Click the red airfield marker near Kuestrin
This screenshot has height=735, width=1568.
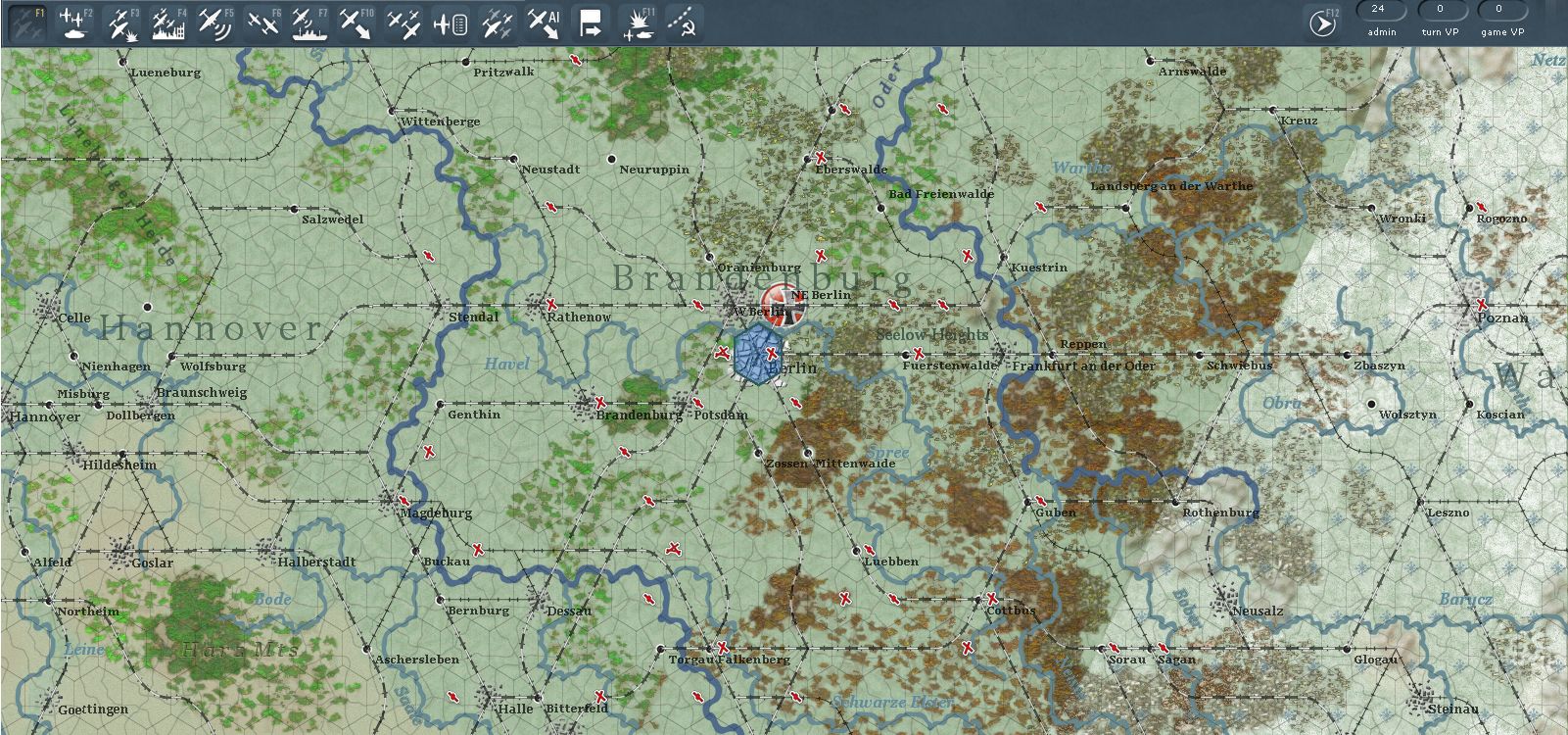click(968, 256)
